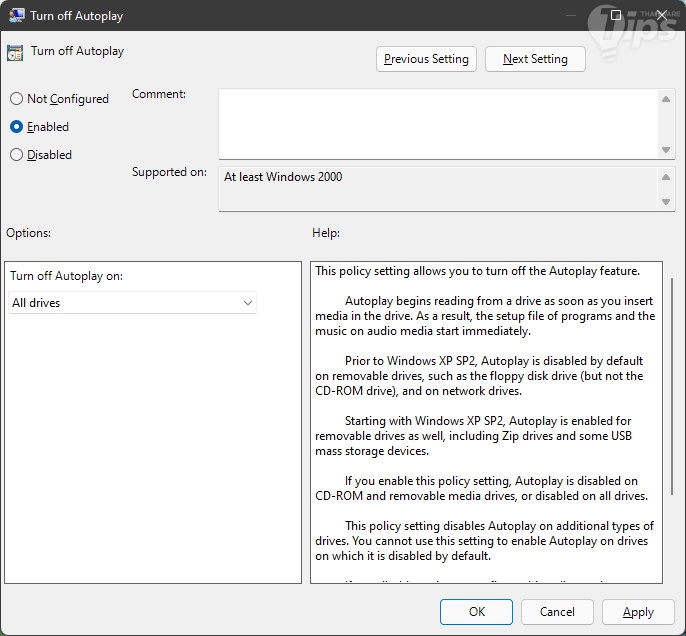Maximize the Turn off Autoplay window

(x=616, y=15)
